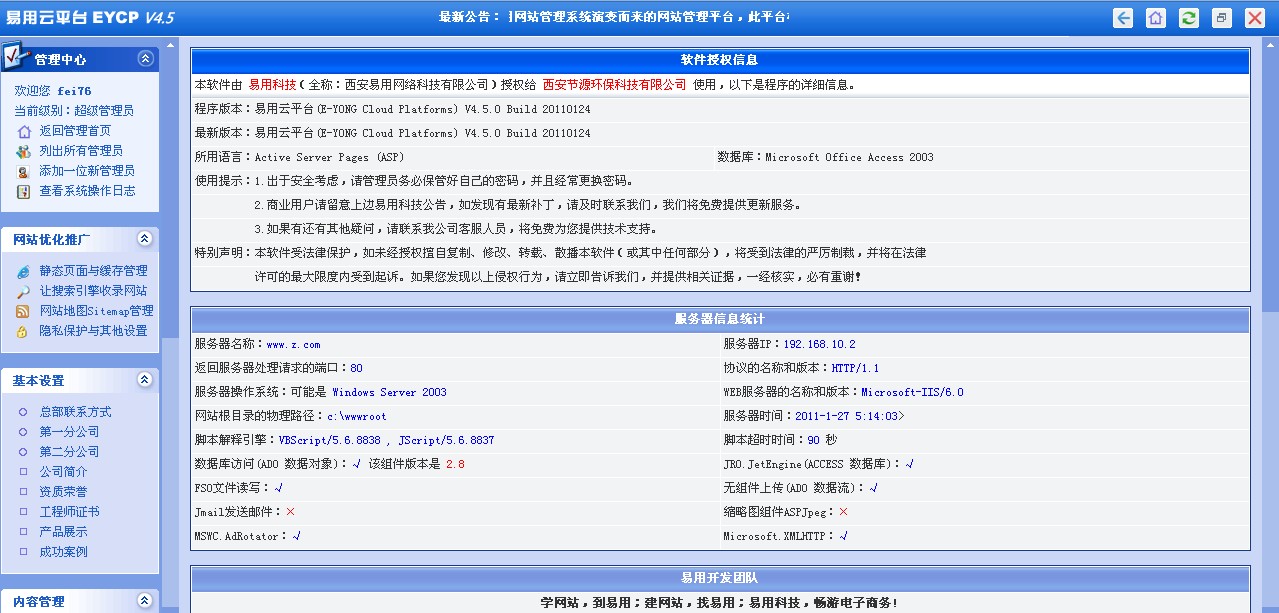
Task: Open 第一分公司 settings
Action: 69,432
